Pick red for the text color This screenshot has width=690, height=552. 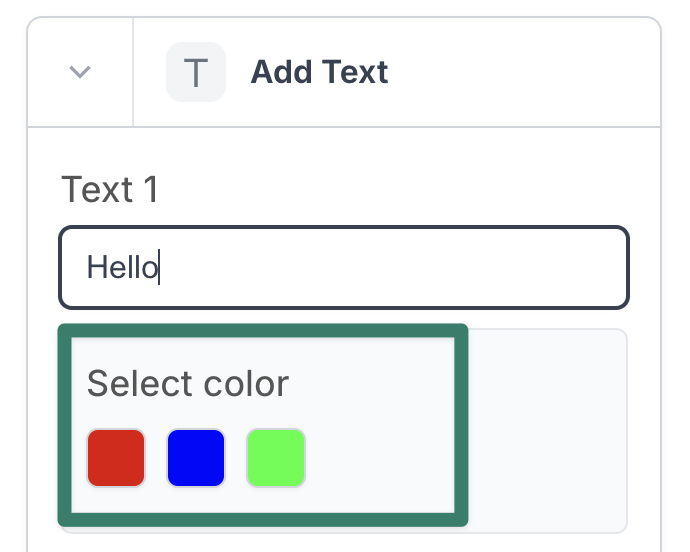click(x=116, y=457)
